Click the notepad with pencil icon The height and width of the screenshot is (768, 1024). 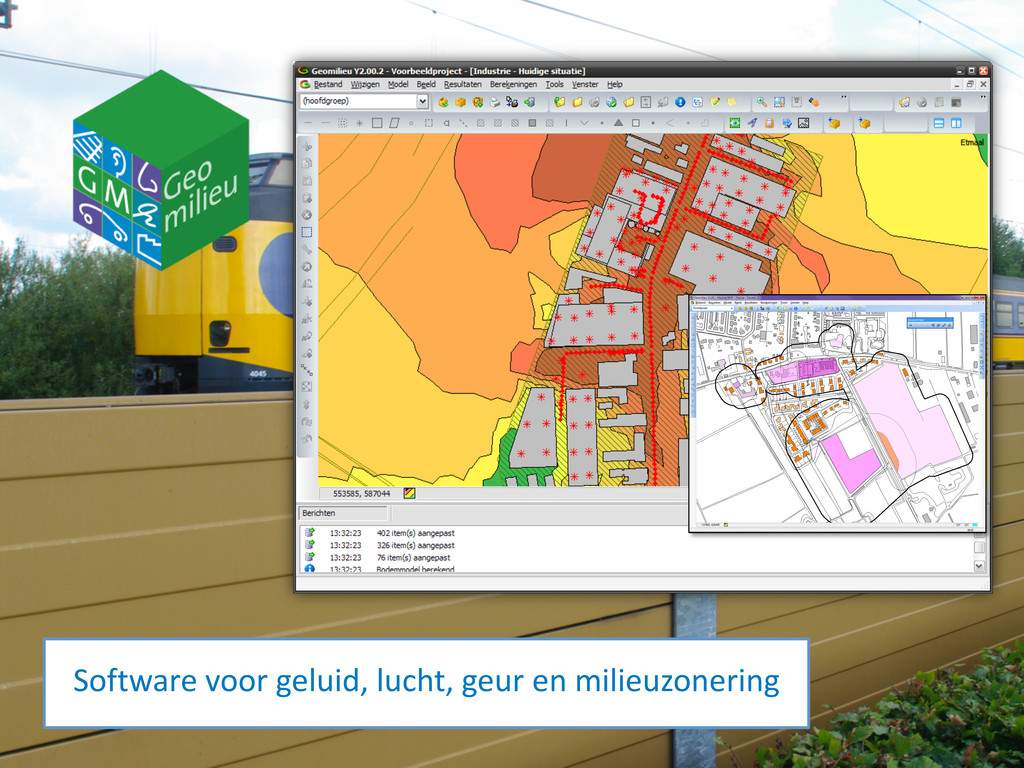tap(714, 102)
